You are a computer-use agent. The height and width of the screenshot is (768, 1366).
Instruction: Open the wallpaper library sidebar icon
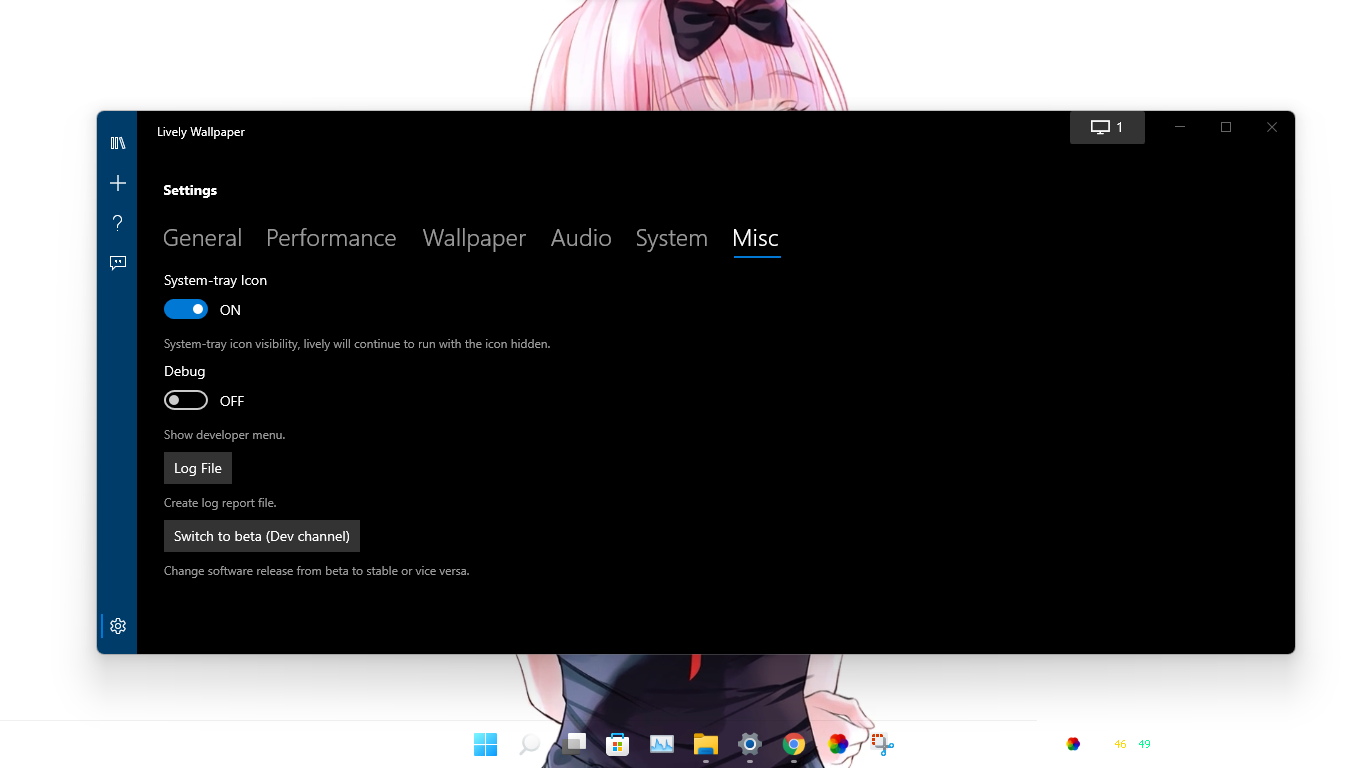pyautogui.click(x=117, y=142)
